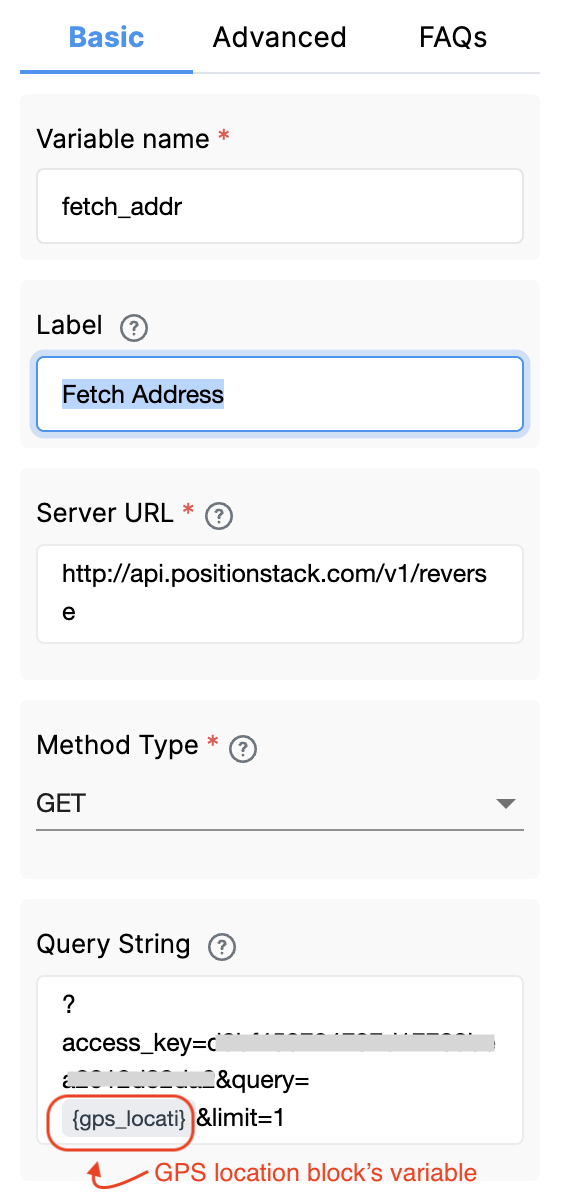Viewport: 564px width, 1196px height.
Task: Open the GET method selector
Action: pyautogui.click(x=279, y=804)
